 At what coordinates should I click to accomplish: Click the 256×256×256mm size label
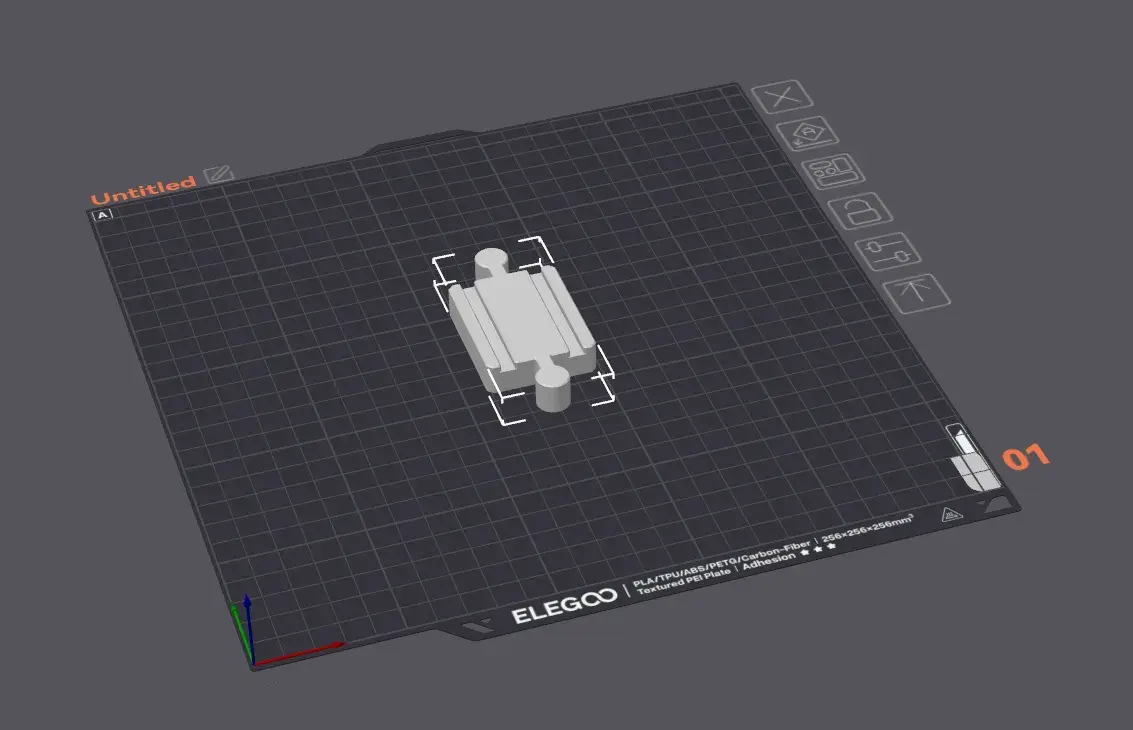(868, 529)
